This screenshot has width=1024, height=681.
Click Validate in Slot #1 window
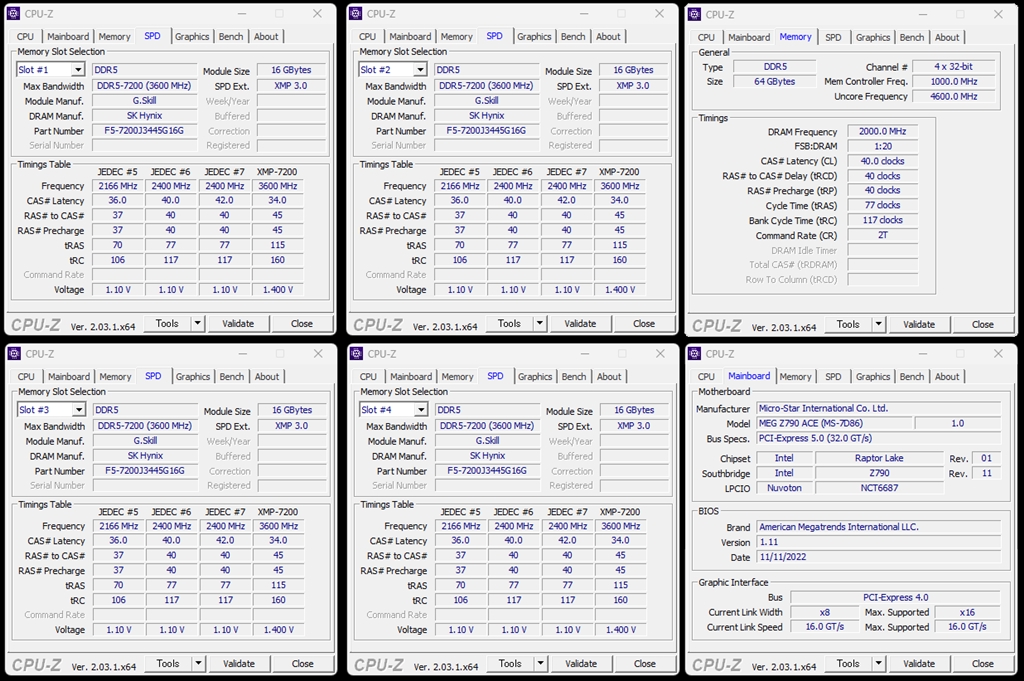point(238,323)
